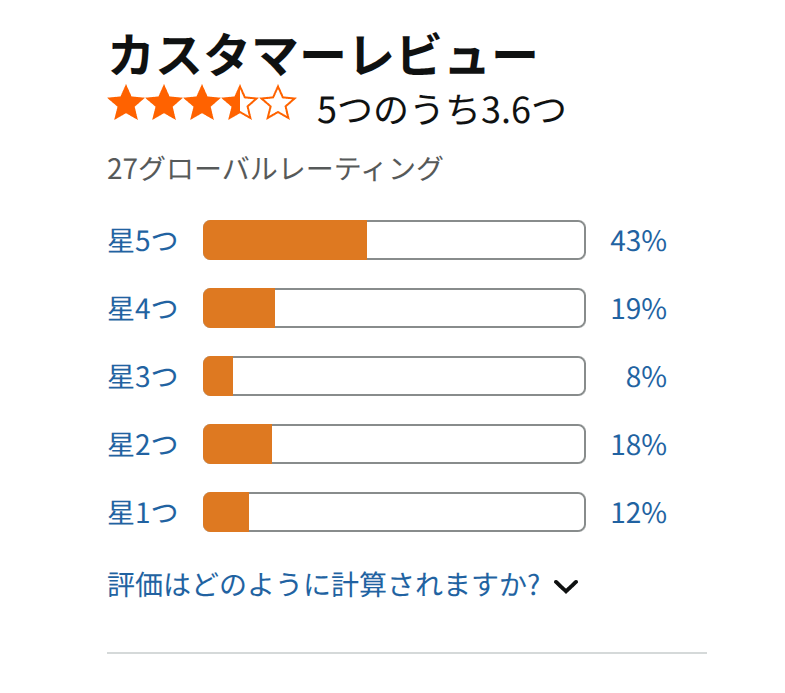Filter reviews by 星5つ label

click(143, 241)
